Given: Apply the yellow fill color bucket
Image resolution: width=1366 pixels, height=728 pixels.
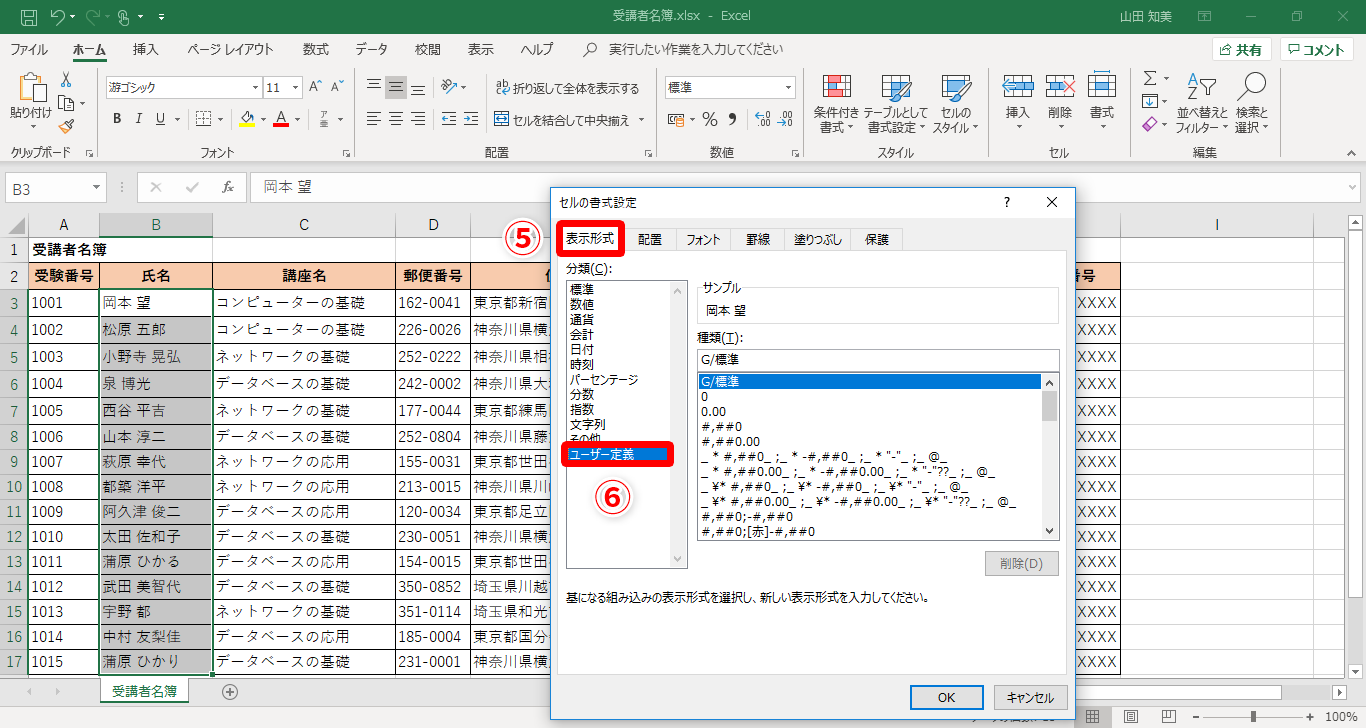Looking at the screenshot, I should (248, 119).
